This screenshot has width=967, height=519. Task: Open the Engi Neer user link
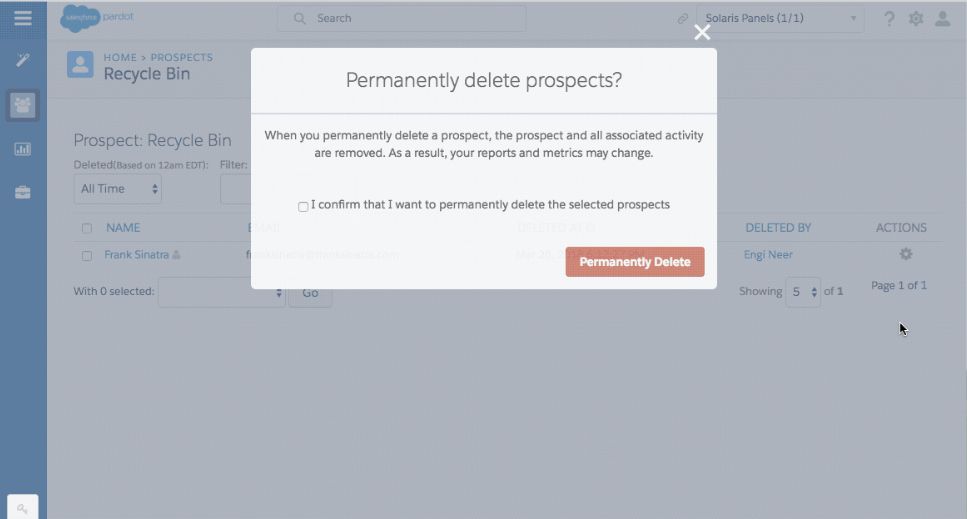tap(768, 255)
